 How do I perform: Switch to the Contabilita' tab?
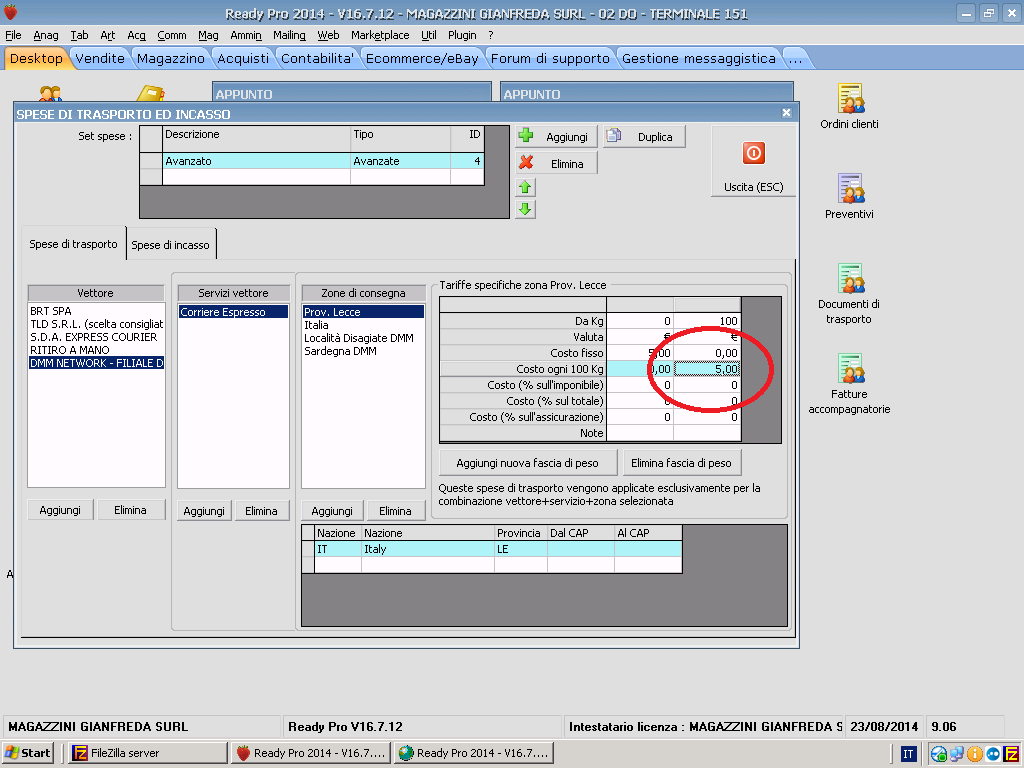317,58
